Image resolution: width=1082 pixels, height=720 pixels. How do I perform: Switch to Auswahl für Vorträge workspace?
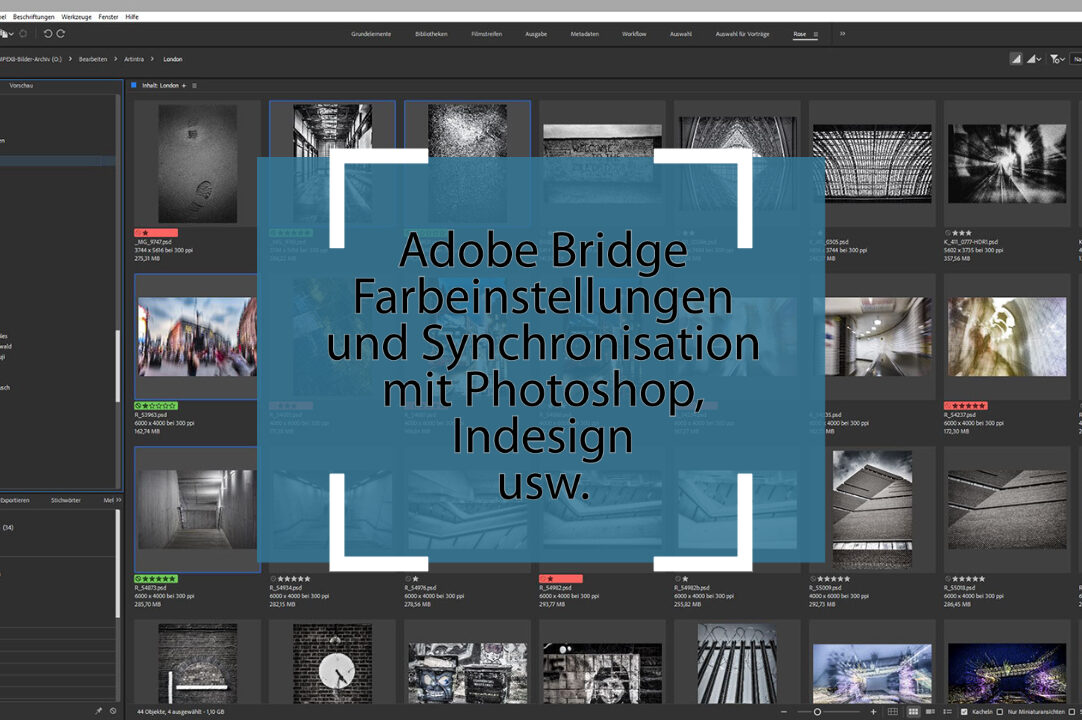tap(742, 34)
